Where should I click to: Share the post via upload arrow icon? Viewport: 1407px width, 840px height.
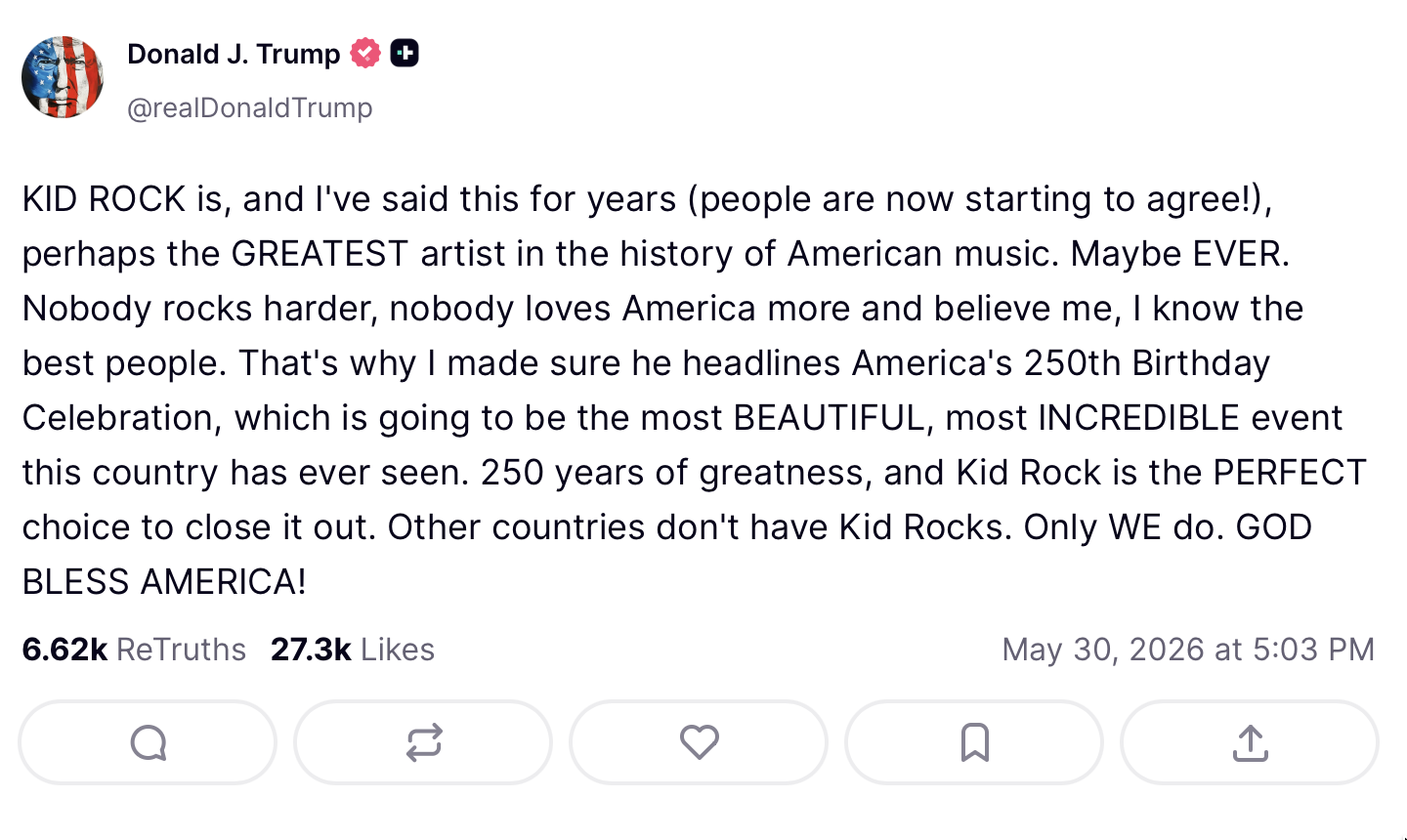pyautogui.click(x=1250, y=742)
